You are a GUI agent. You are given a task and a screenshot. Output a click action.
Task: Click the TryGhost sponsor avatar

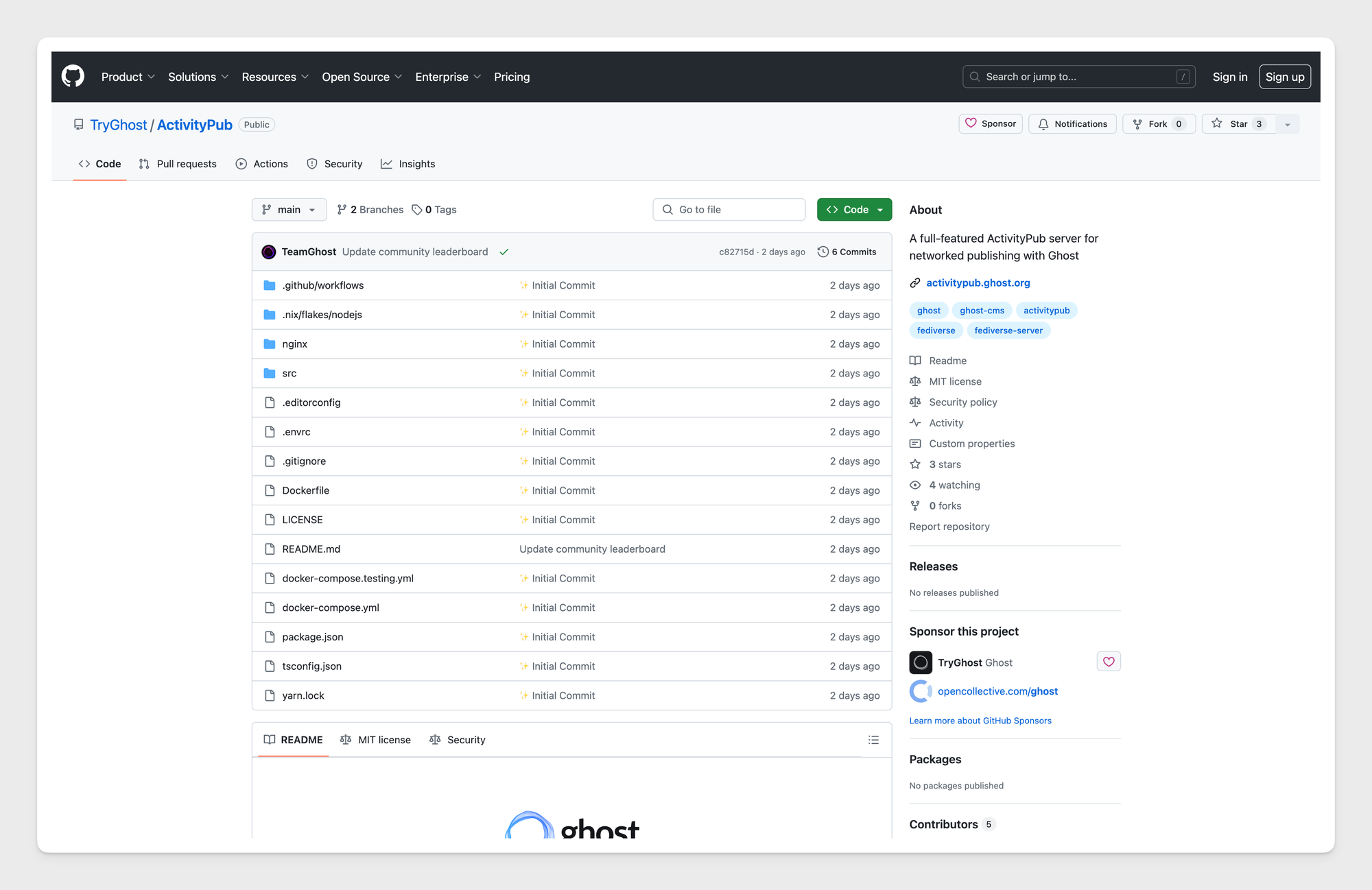pos(921,662)
